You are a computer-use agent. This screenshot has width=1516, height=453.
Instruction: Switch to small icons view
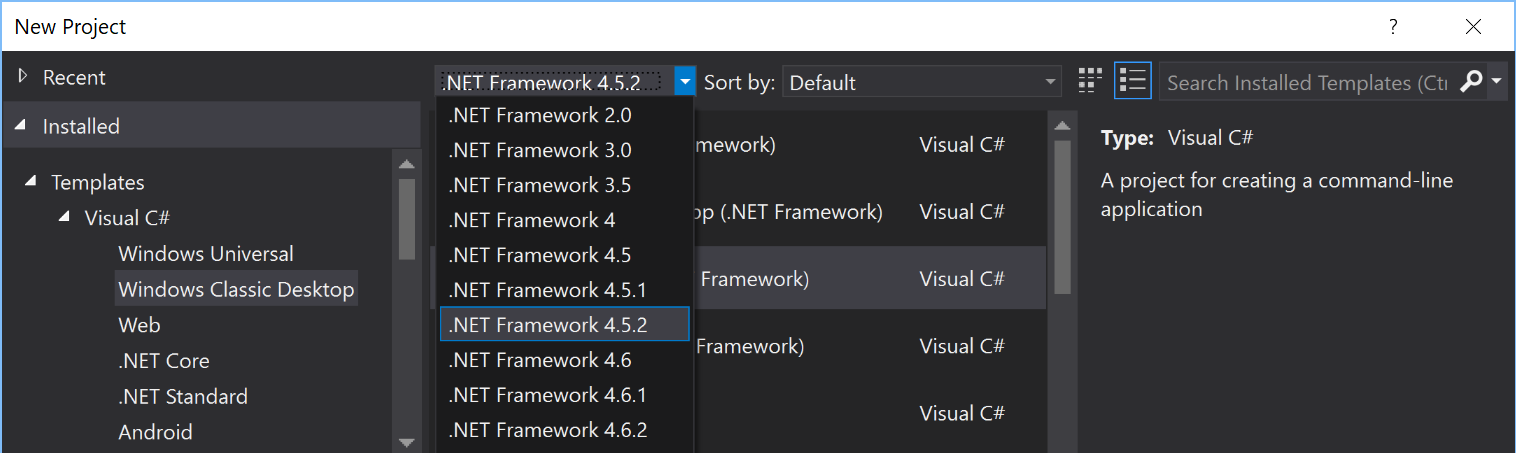1090,81
